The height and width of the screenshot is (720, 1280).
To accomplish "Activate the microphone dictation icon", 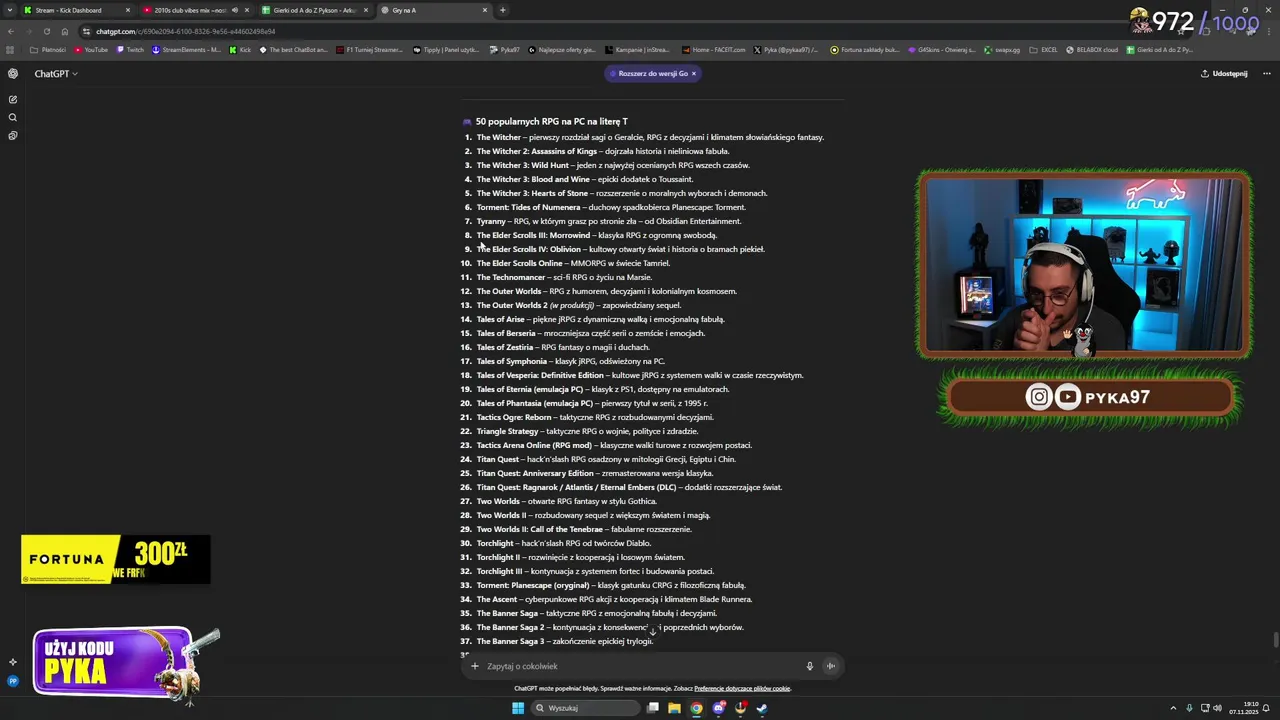I will click(810, 666).
